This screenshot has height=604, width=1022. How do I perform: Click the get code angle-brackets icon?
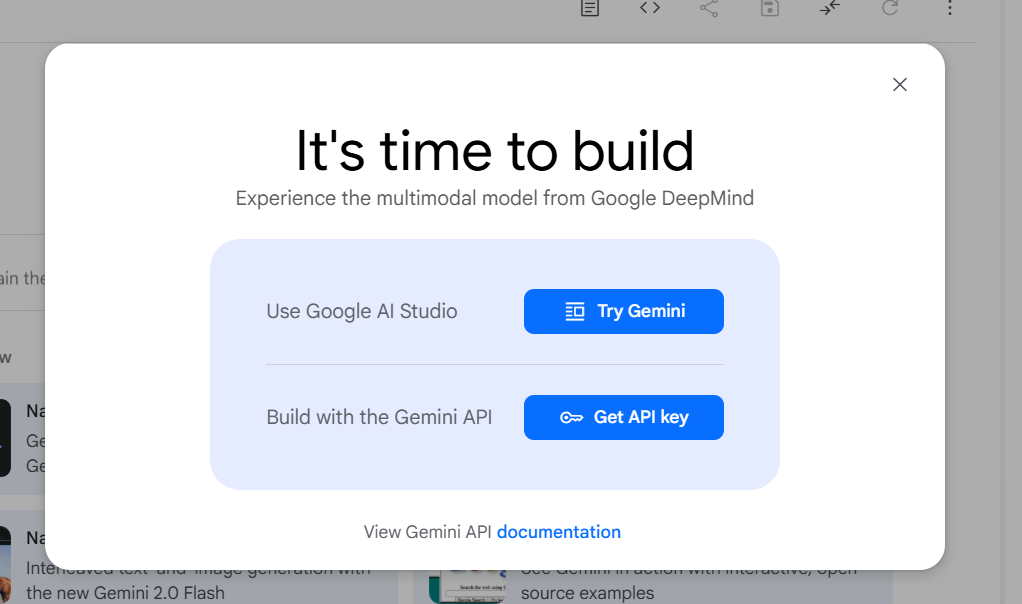tap(650, 8)
